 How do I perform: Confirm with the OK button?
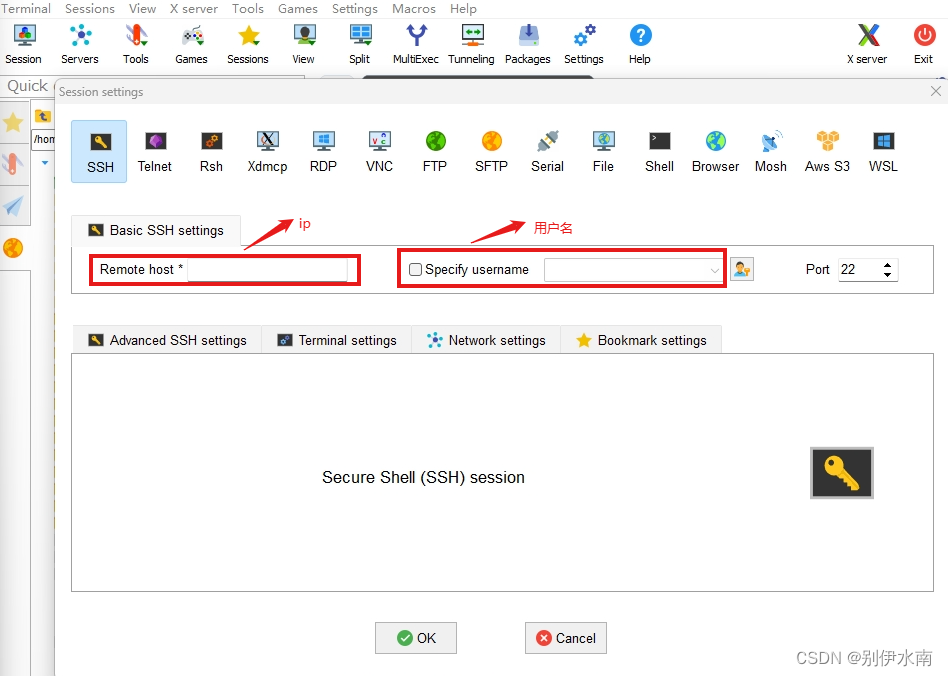[416, 638]
